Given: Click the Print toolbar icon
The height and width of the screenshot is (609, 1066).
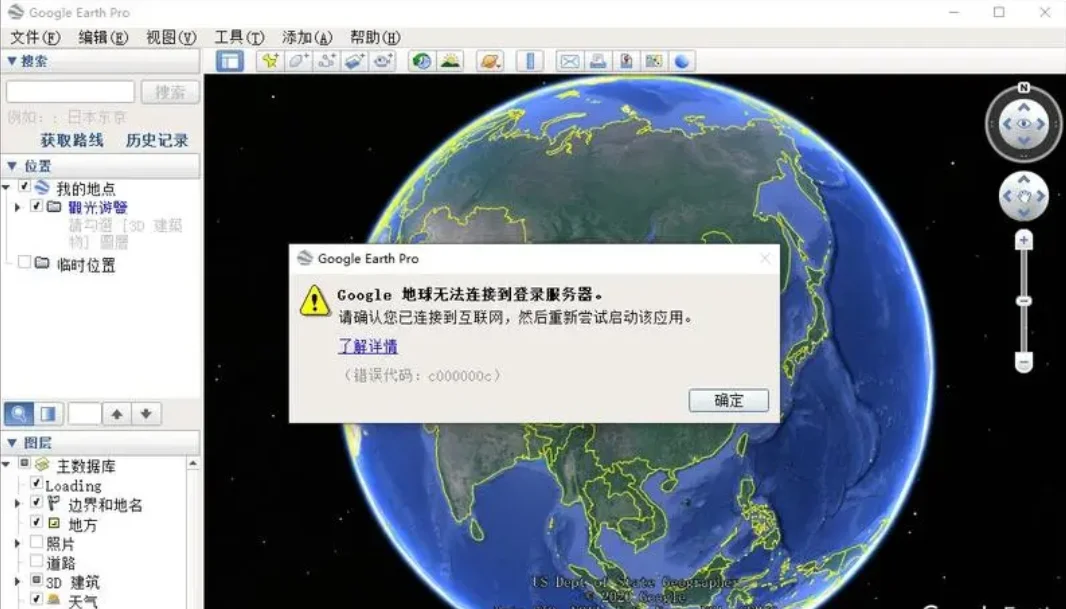Looking at the screenshot, I should click(x=598, y=61).
